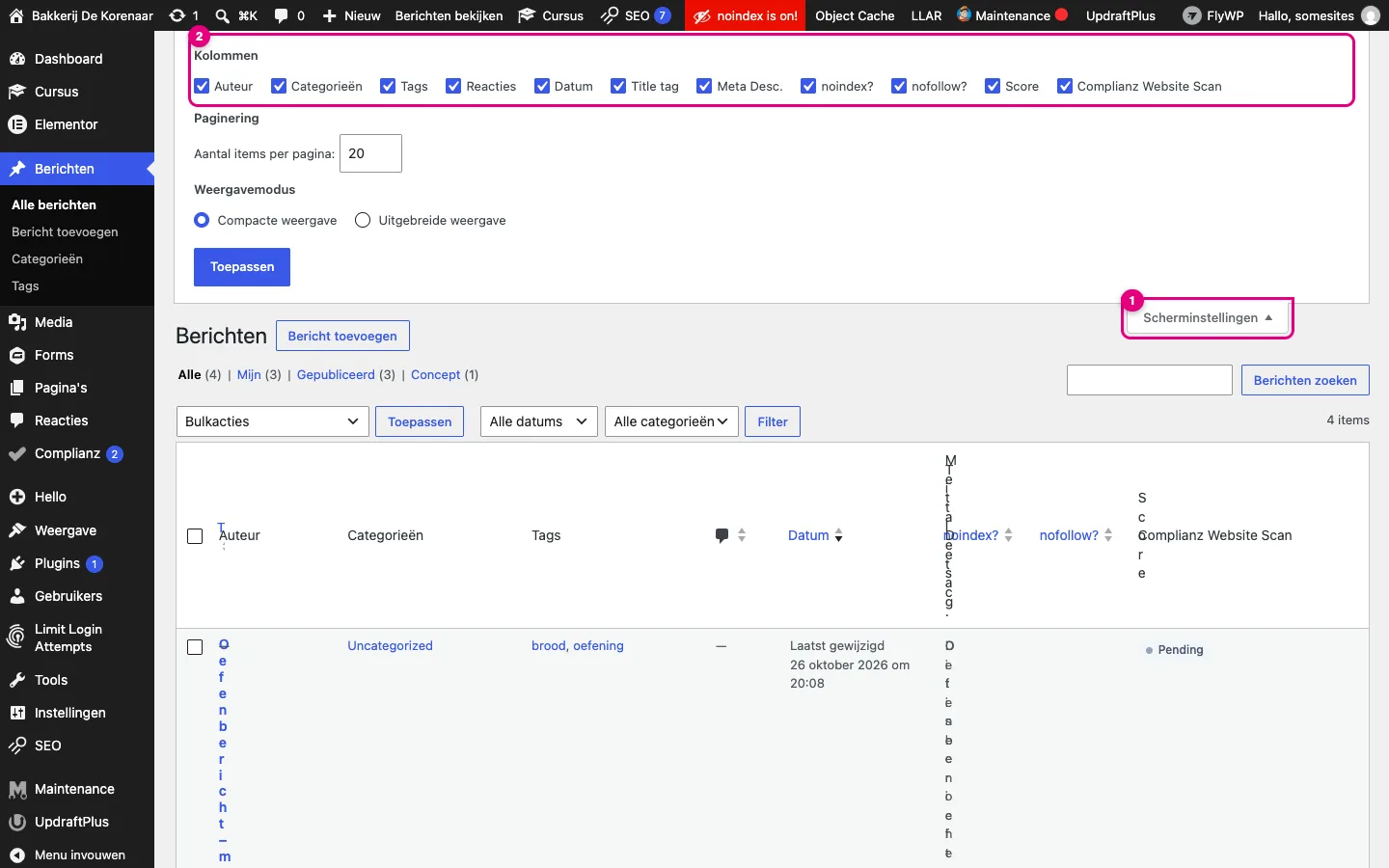Open the Uncategorized category link

pyautogui.click(x=390, y=645)
